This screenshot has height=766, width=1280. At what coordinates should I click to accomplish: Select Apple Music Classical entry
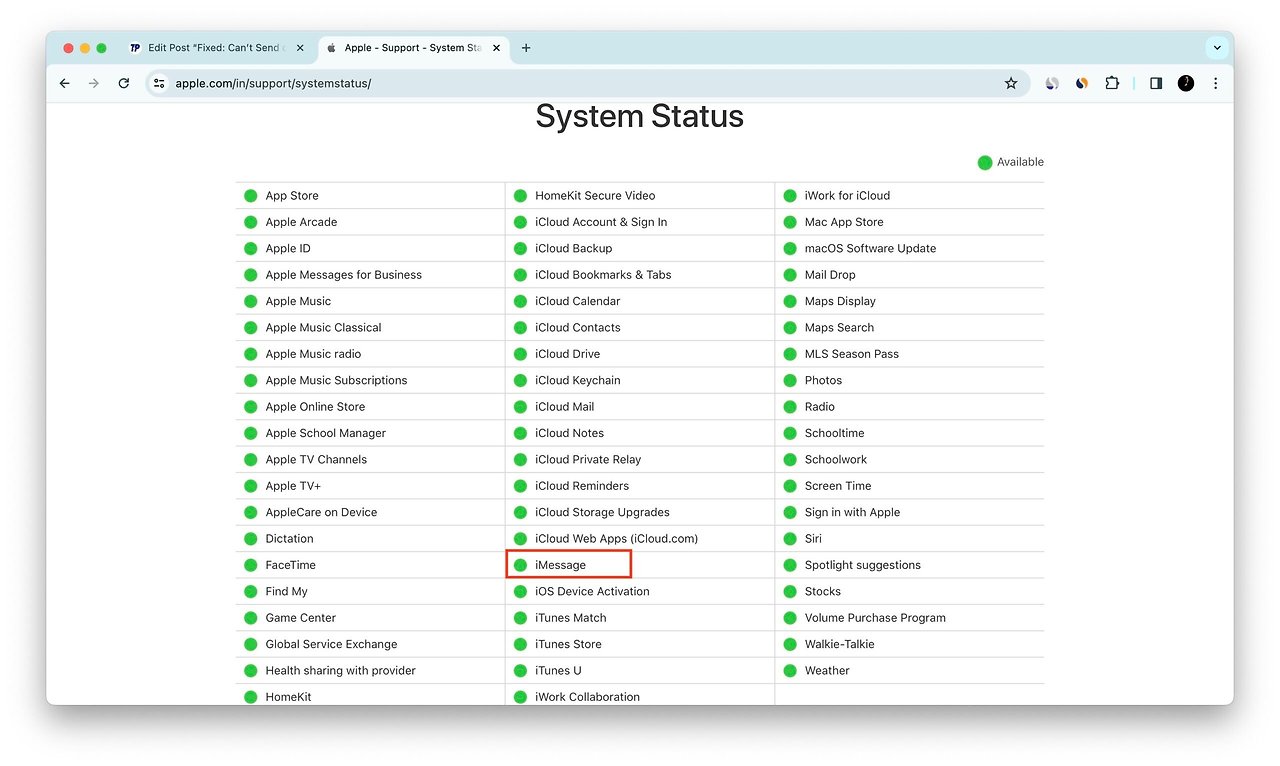pos(370,328)
